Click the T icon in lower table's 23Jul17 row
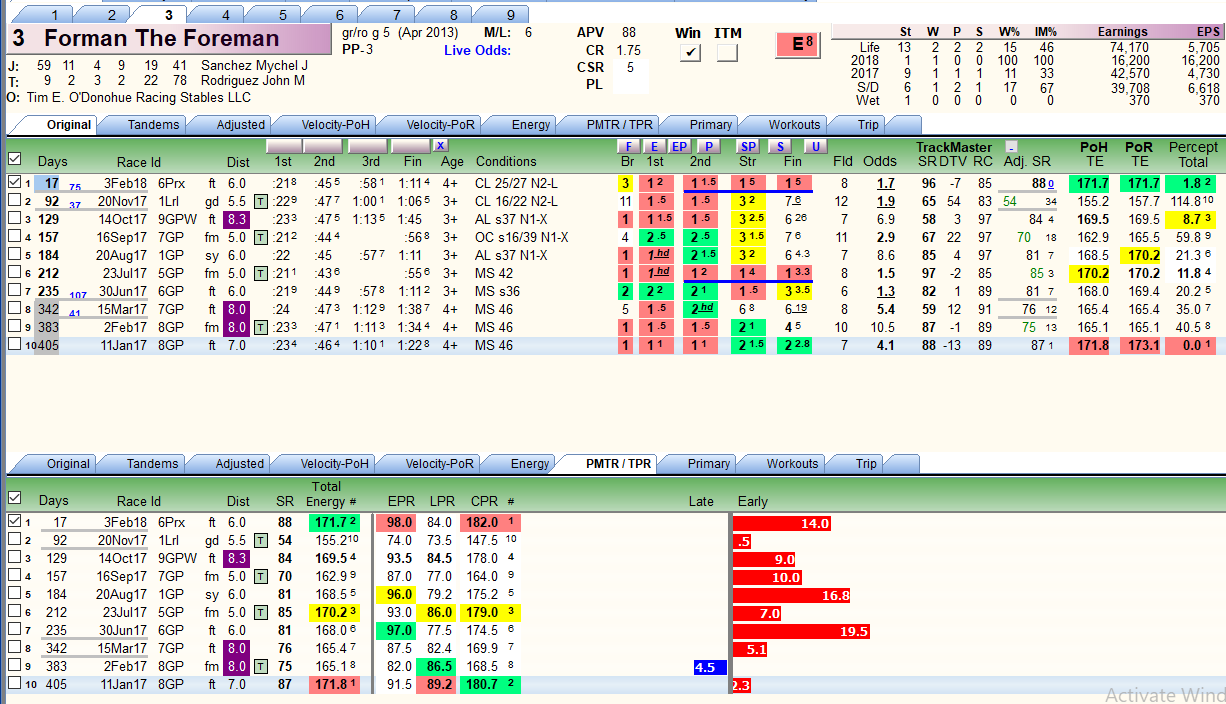The image size is (1226, 704). pyautogui.click(x=261, y=613)
